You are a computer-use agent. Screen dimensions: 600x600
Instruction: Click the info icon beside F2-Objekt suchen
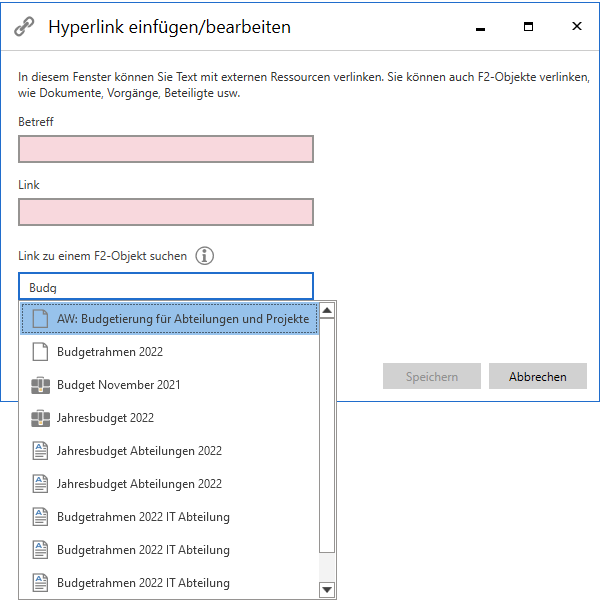coord(205,256)
